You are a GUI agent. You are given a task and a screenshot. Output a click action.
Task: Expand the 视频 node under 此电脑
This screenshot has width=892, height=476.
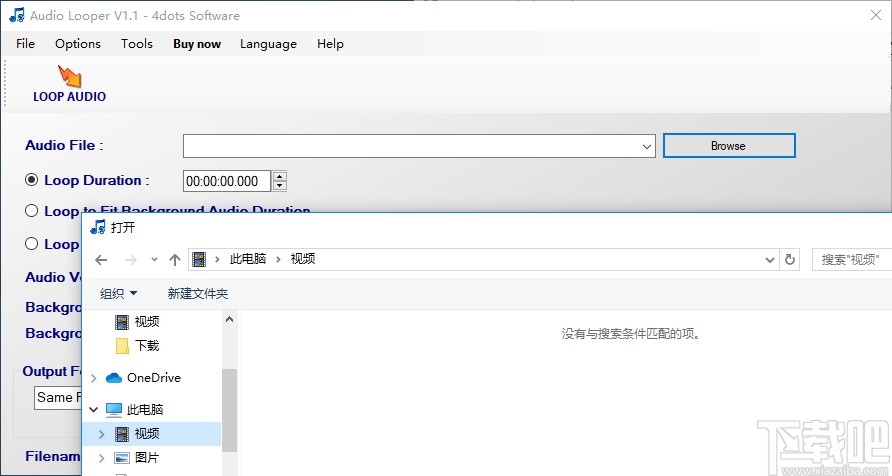[102, 434]
